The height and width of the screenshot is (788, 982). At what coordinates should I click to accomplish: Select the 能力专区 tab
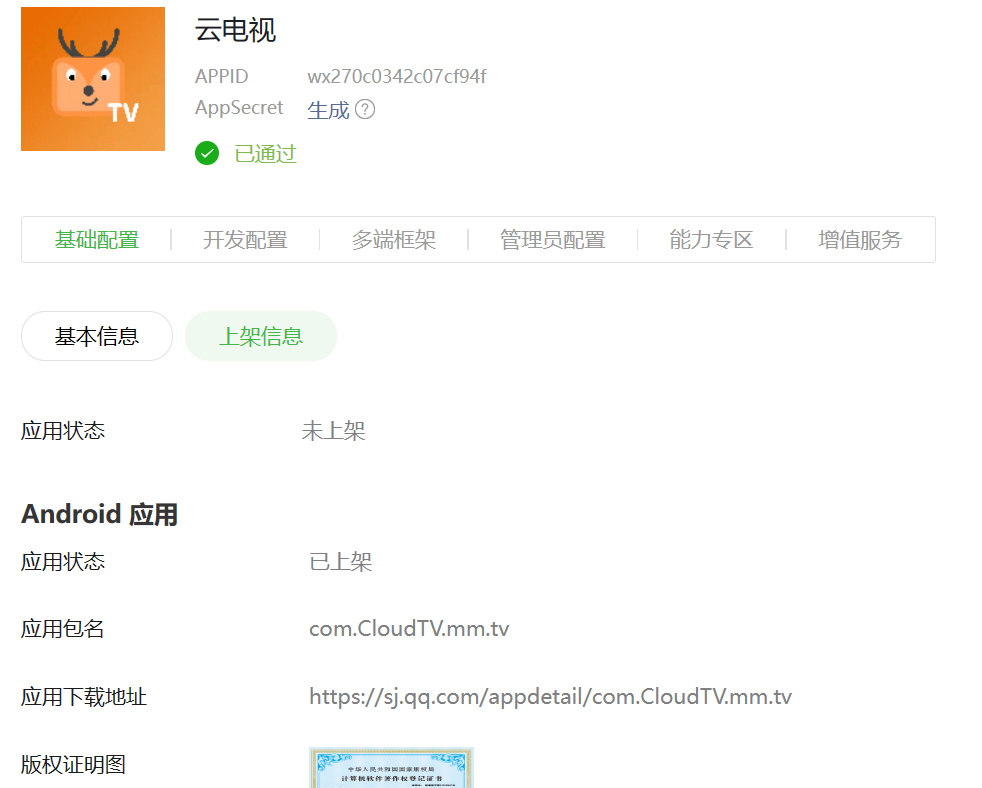point(711,240)
